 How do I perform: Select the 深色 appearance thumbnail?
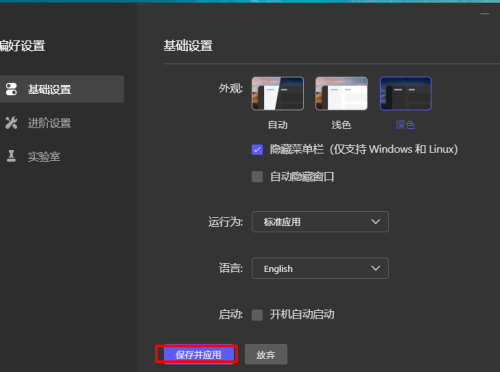[406, 93]
